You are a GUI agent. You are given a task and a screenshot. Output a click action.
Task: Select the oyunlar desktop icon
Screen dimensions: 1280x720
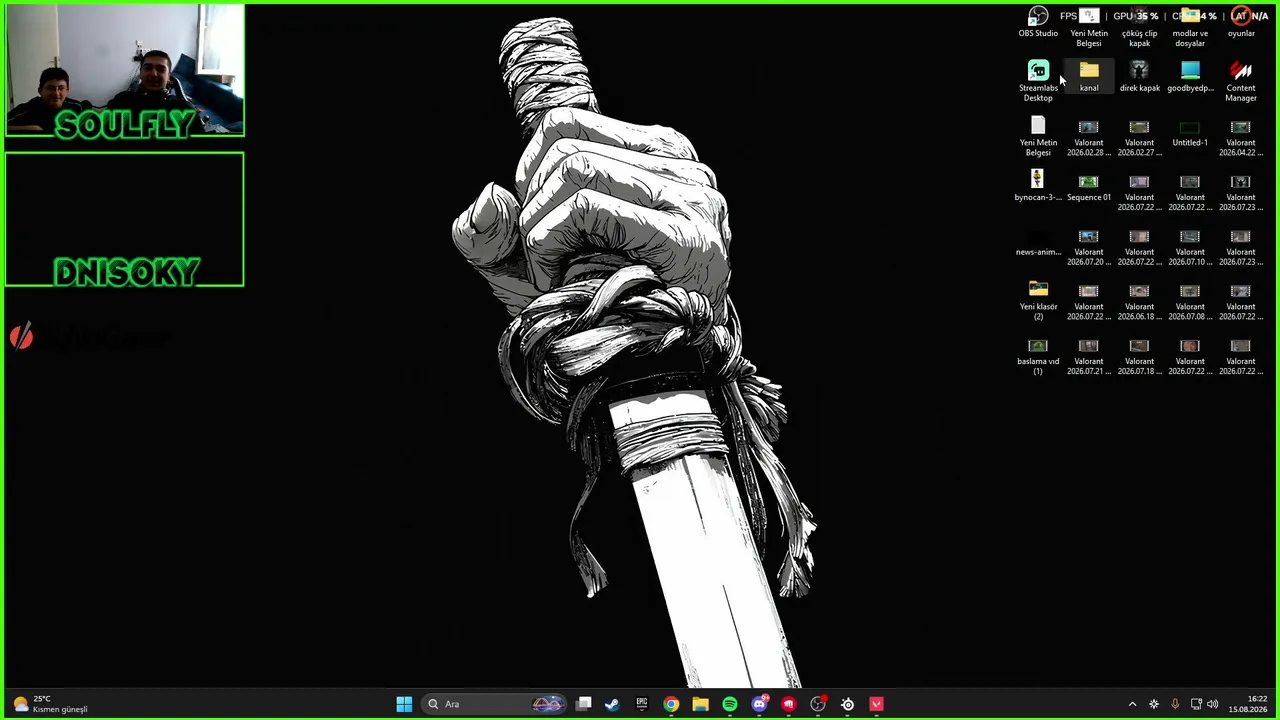tap(1241, 22)
